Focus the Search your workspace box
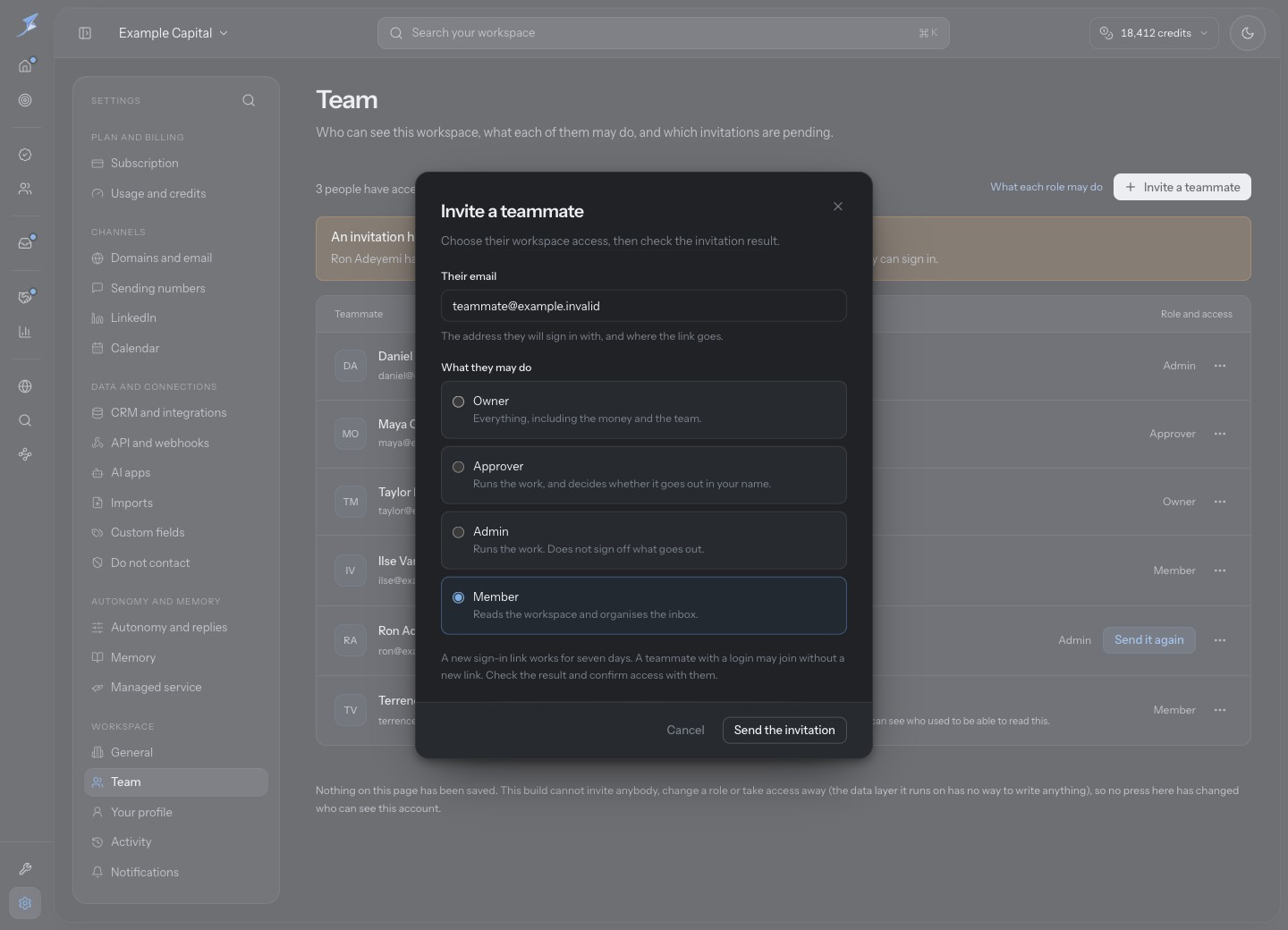Screen dimensions: 1288x930 (664, 33)
